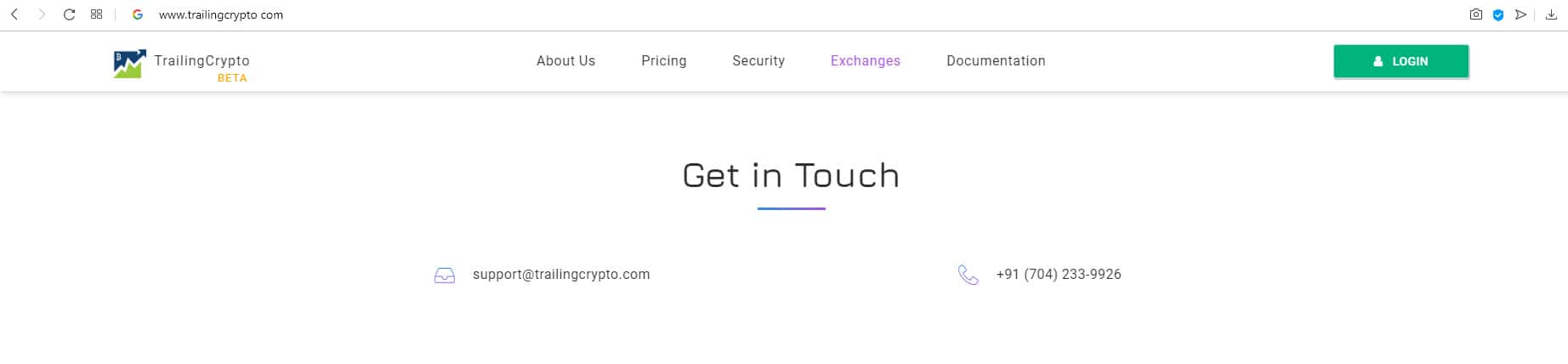1568x364 pixels.
Task: Open the Documentation nav link
Action: pyautogui.click(x=996, y=61)
